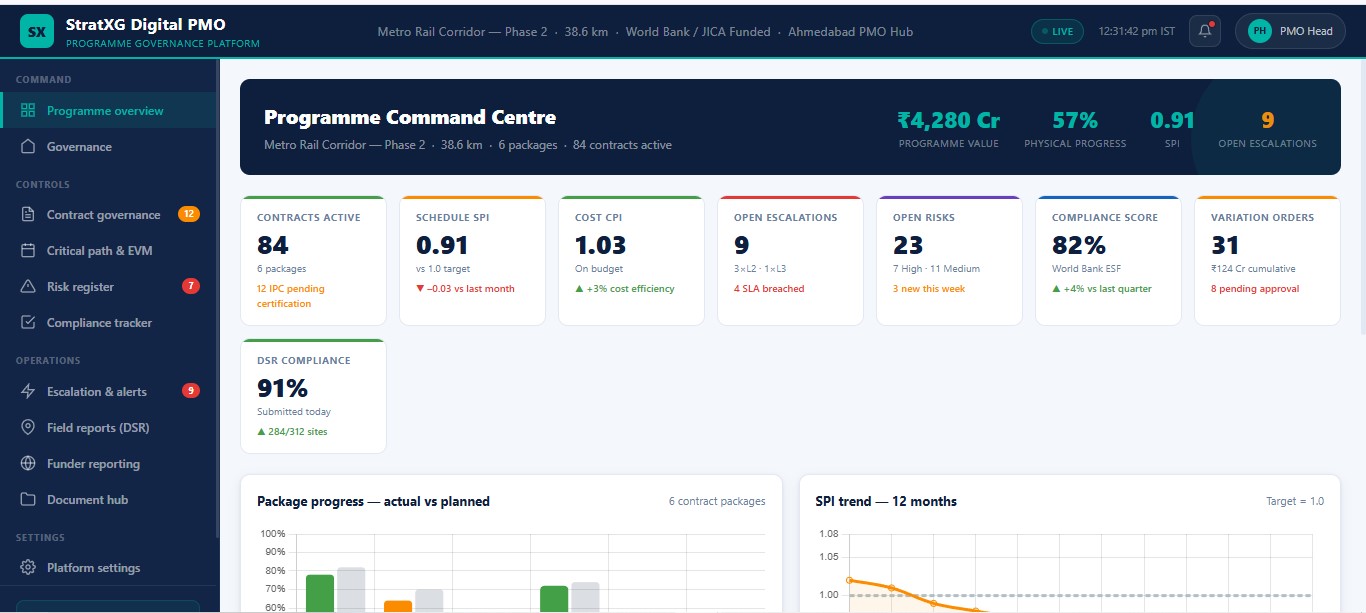Click the "Target = 1.0" label

1295,501
